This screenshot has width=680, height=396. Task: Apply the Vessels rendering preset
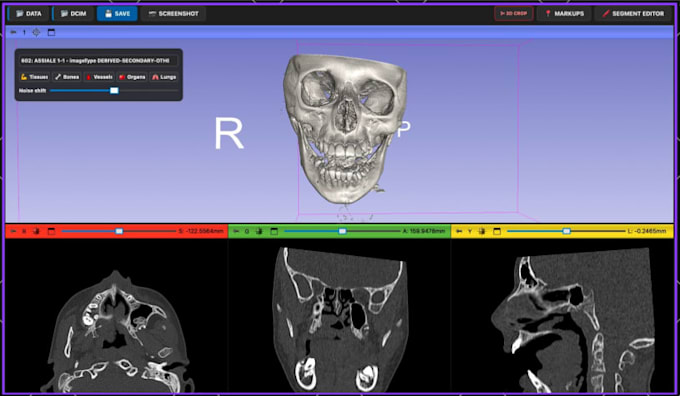point(99,77)
